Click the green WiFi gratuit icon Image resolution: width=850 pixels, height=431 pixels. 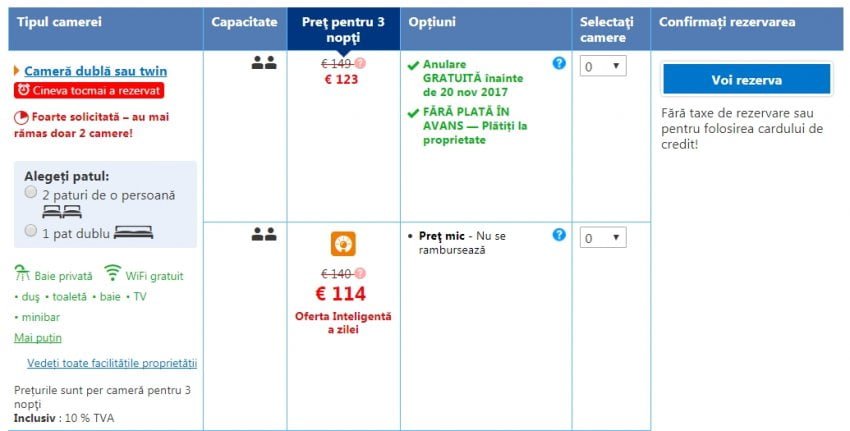point(113,274)
